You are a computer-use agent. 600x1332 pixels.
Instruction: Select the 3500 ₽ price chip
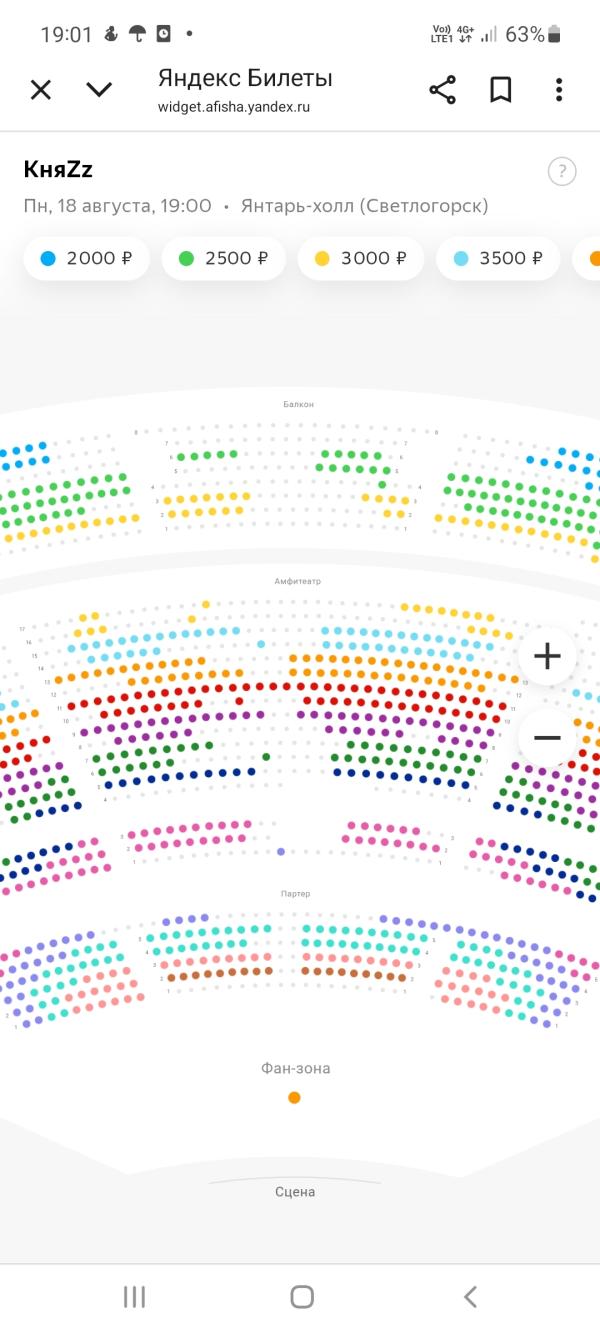tap(498, 258)
